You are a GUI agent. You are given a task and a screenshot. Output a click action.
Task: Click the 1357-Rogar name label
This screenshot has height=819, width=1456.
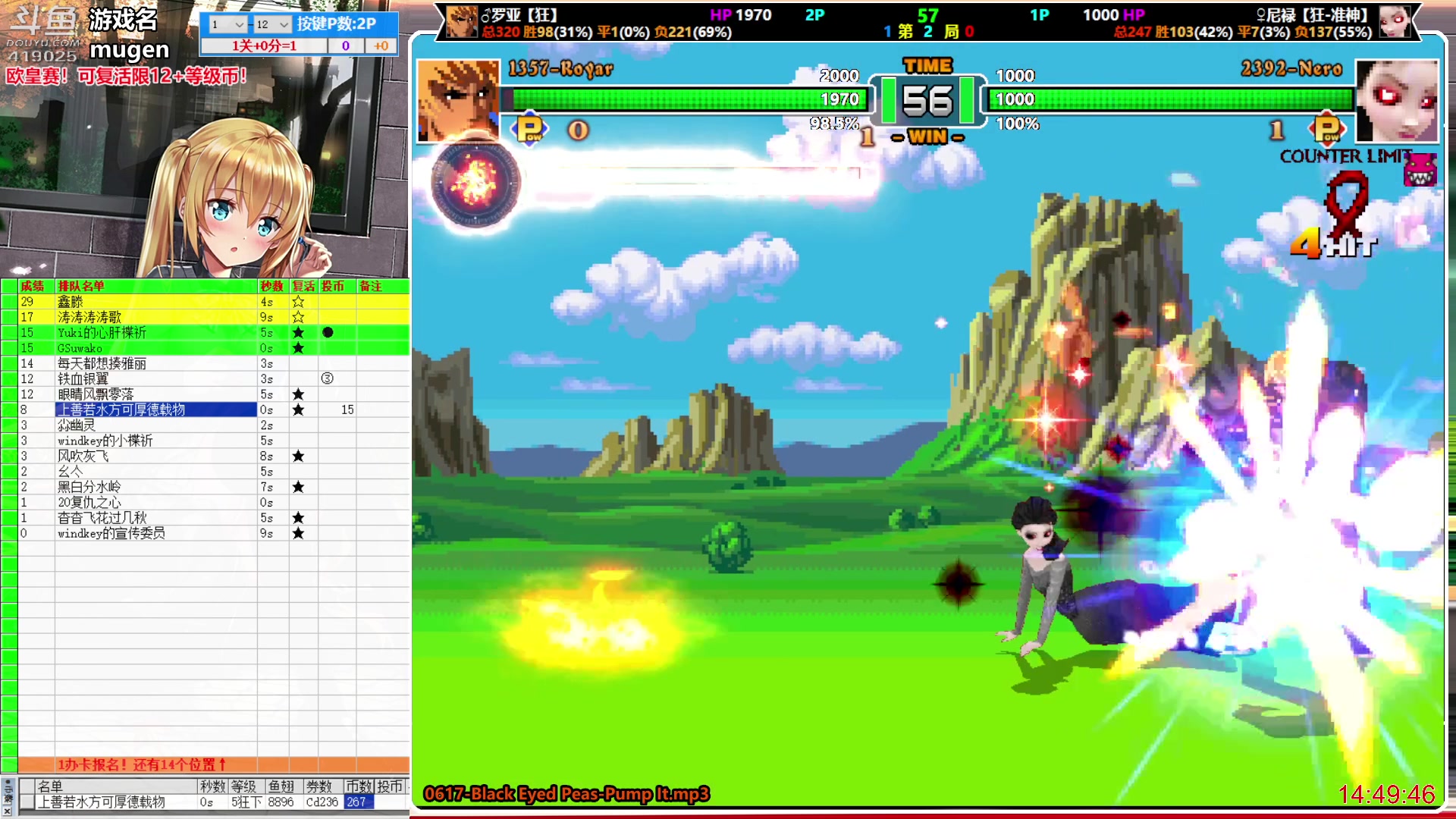(x=560, y=69)
